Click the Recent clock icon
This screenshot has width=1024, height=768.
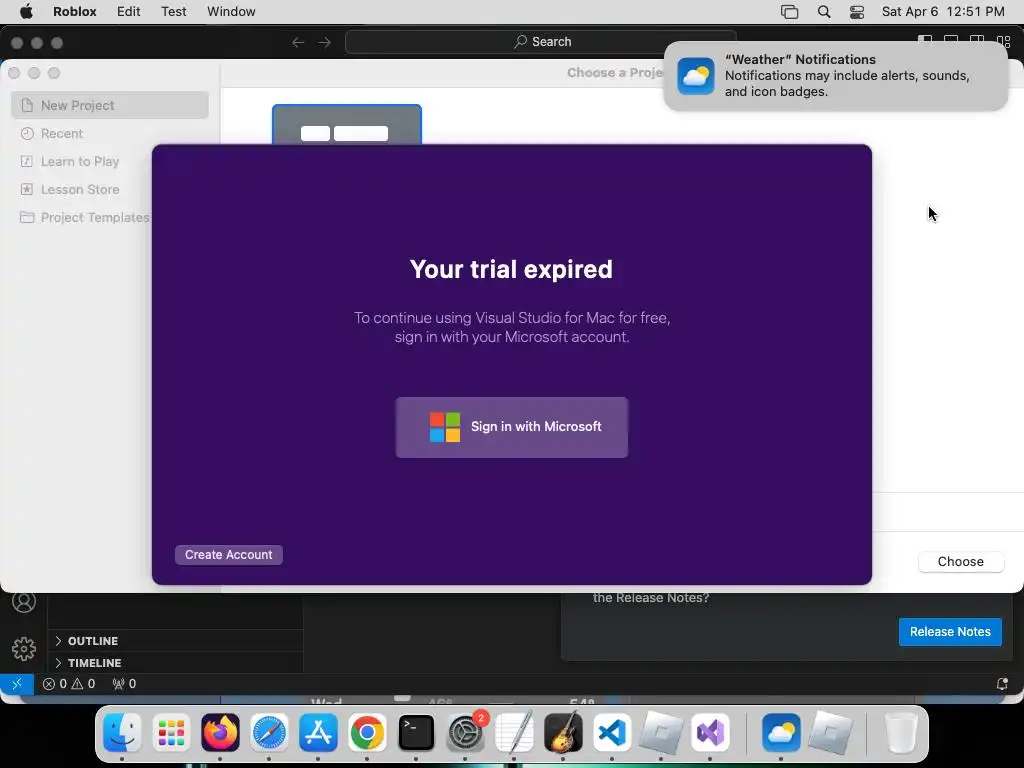click(x=27, y=133)
